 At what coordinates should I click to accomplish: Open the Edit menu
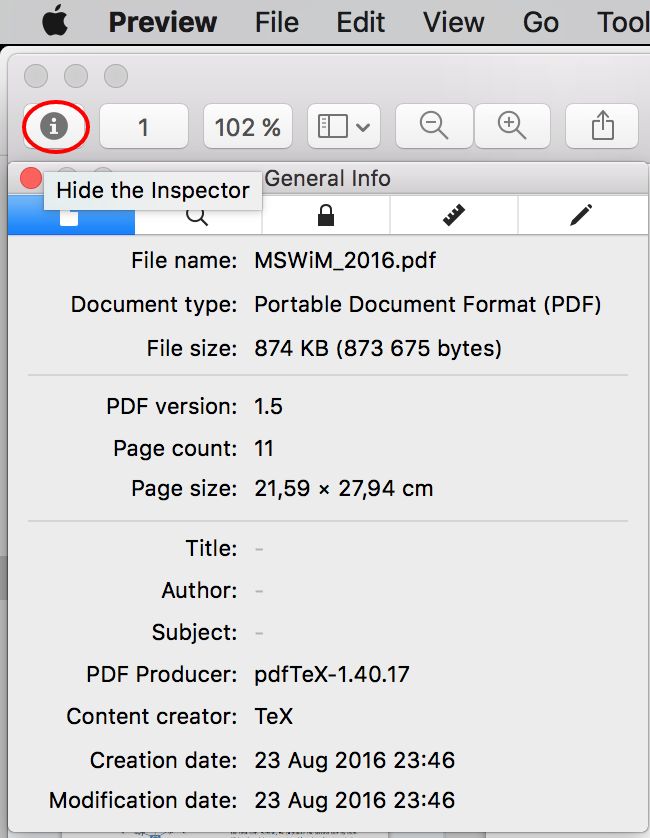coord(360,22)
